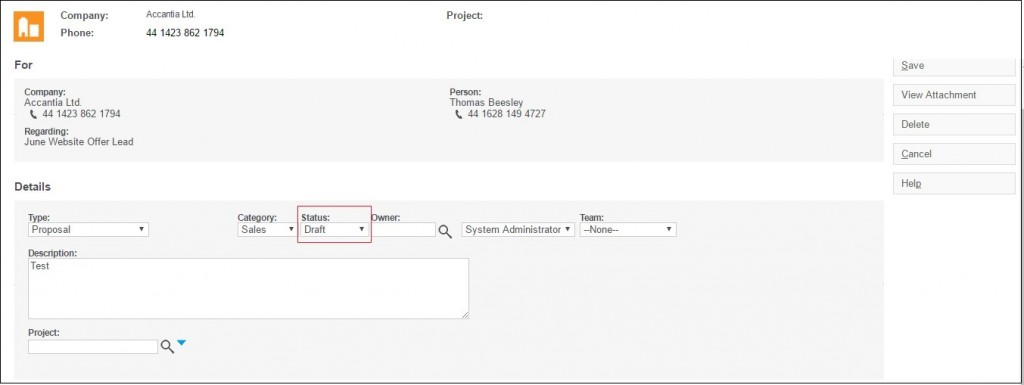The height and width of the screenshot is (385, 1024).
Task: Click the Cancel button
Action: (x=954, y=154)
